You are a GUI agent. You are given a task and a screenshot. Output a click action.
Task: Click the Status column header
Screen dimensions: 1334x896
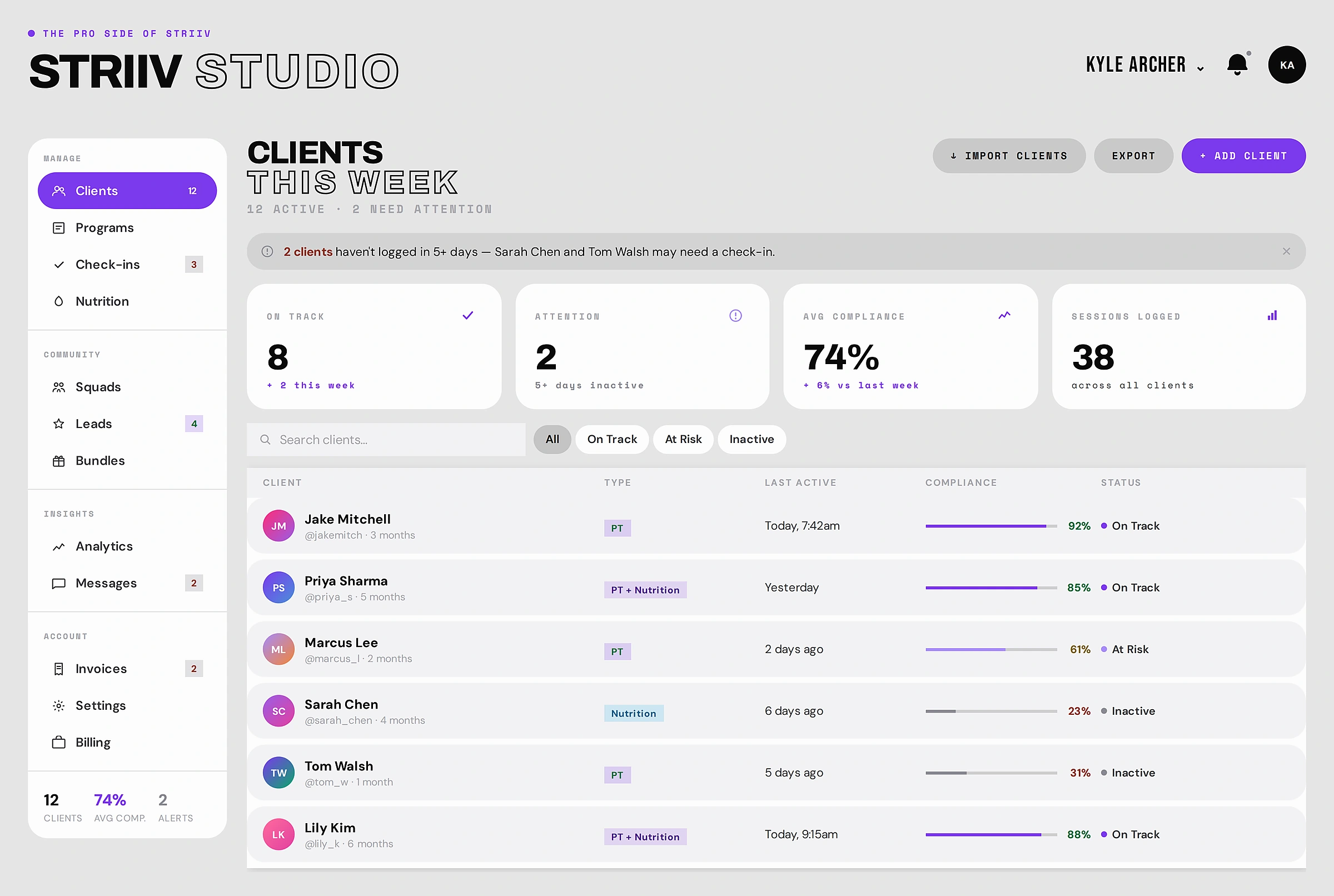[x=1121, y=483]
